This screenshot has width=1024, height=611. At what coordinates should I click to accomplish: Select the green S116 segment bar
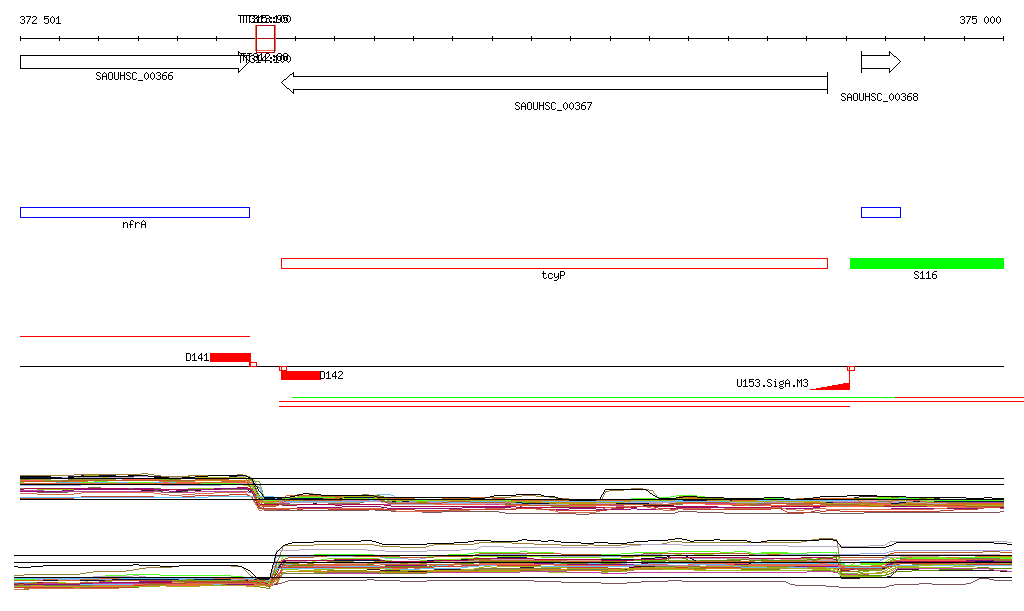[927, 264]
